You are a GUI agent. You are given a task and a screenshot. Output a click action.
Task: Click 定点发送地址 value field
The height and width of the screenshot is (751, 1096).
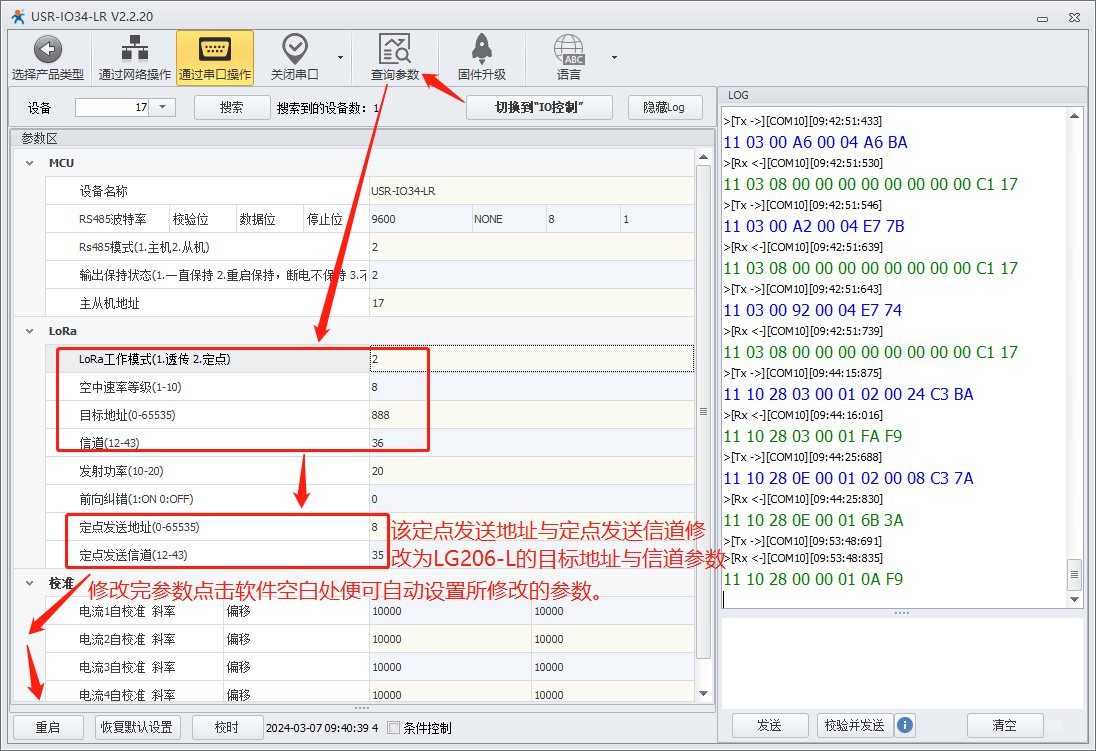pyautogui.click(x=531, y=527)
